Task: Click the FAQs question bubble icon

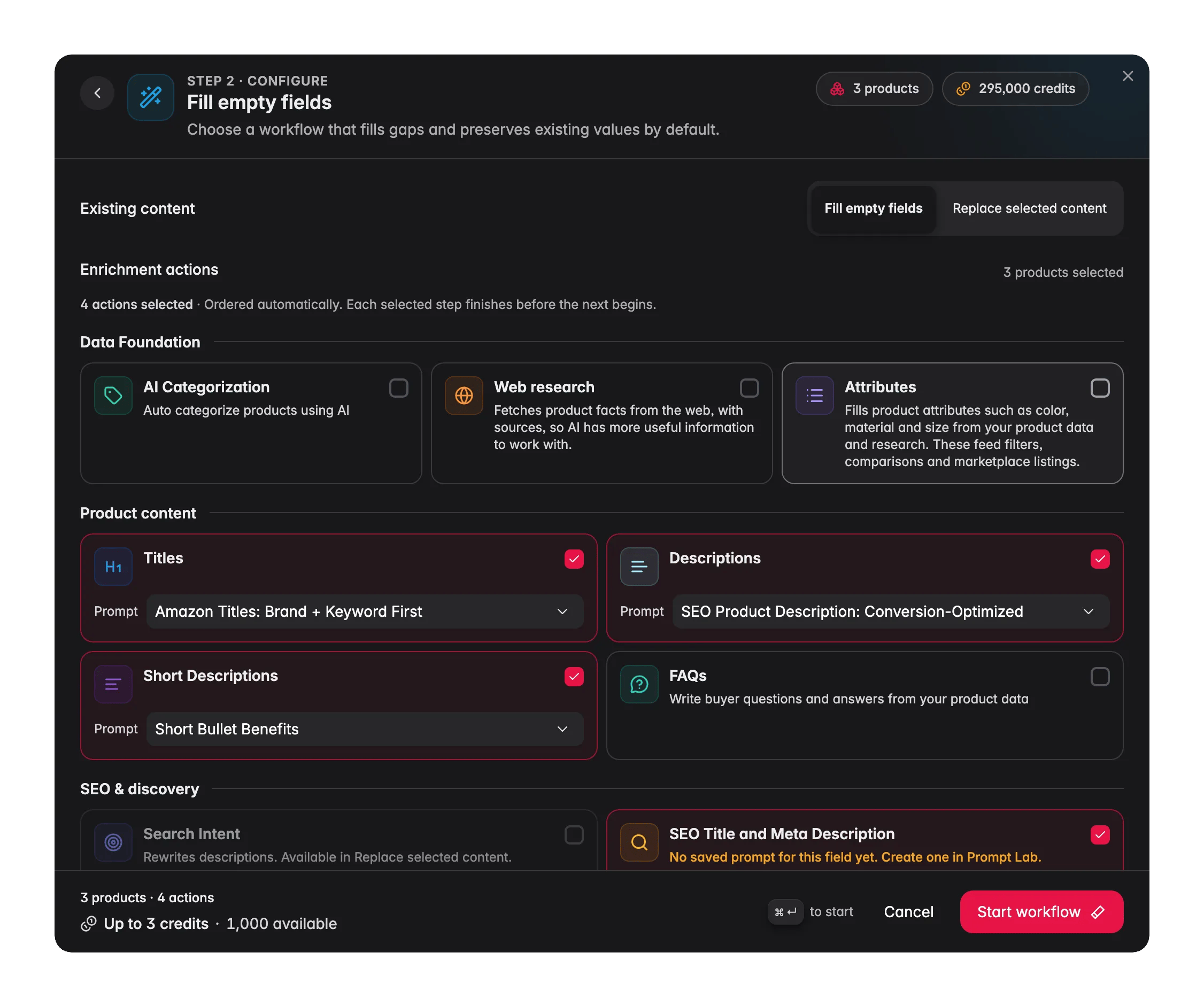Action: [x=639, y=684]
